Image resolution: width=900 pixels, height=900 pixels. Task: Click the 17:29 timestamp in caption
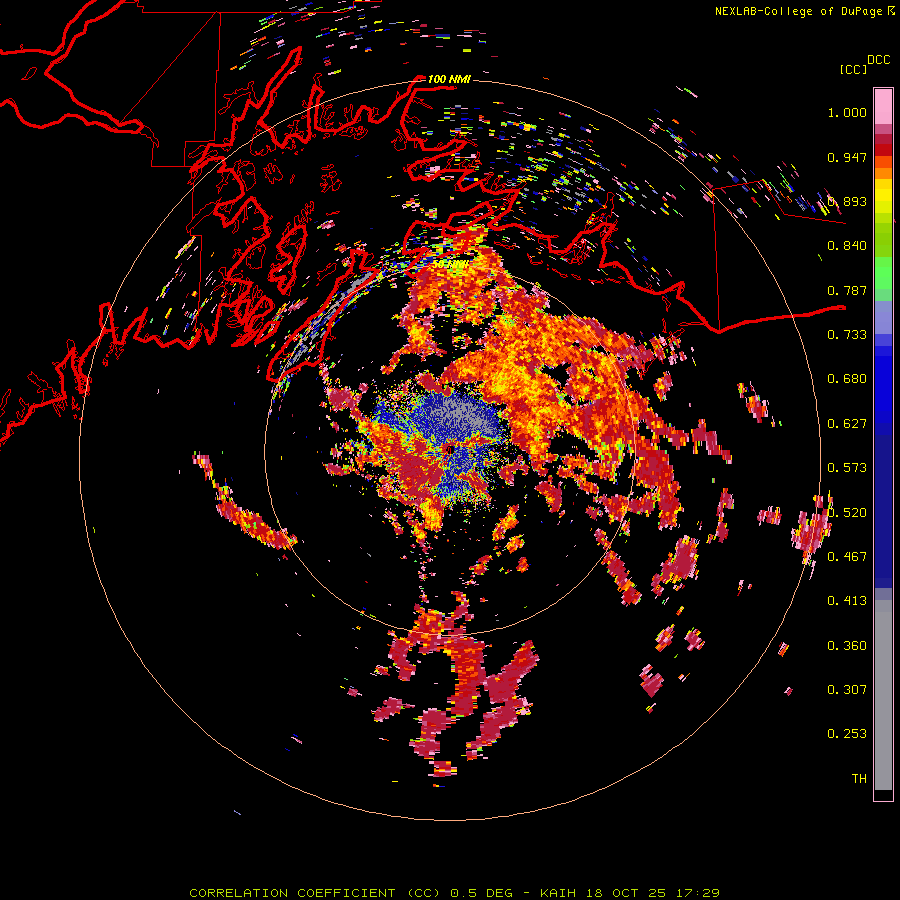(699, 893)
